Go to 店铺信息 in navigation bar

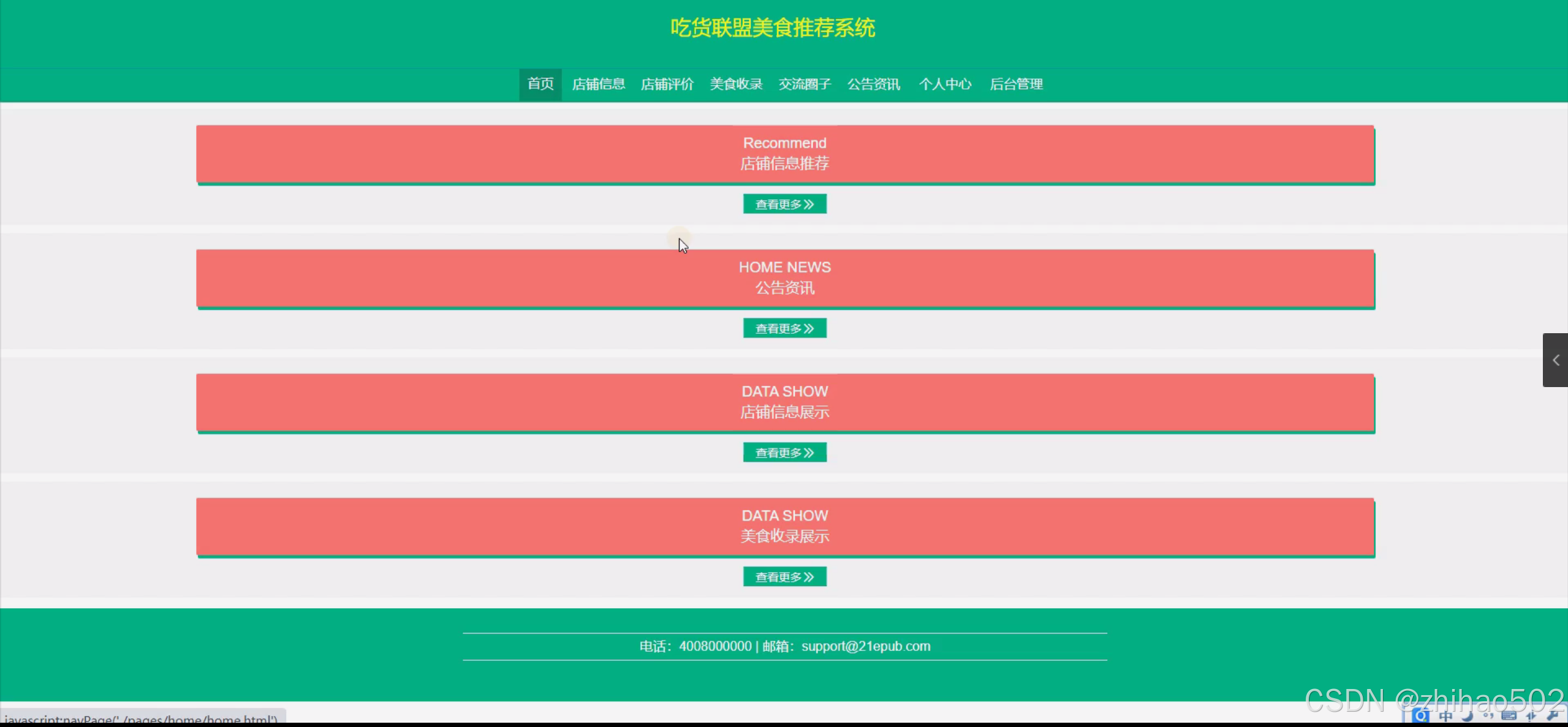point(598,84)
